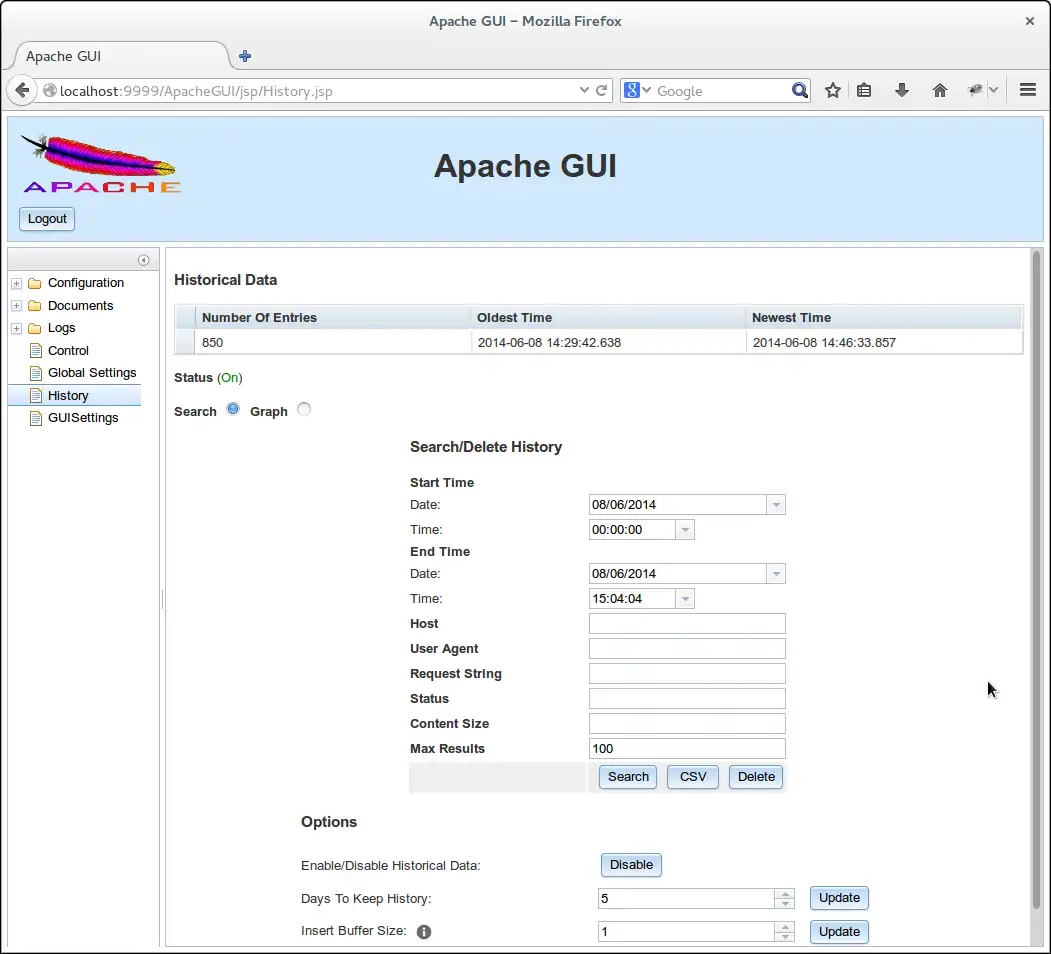
Task: Collapse the left navigation panel arrow
Action: [x=143, y=260]
